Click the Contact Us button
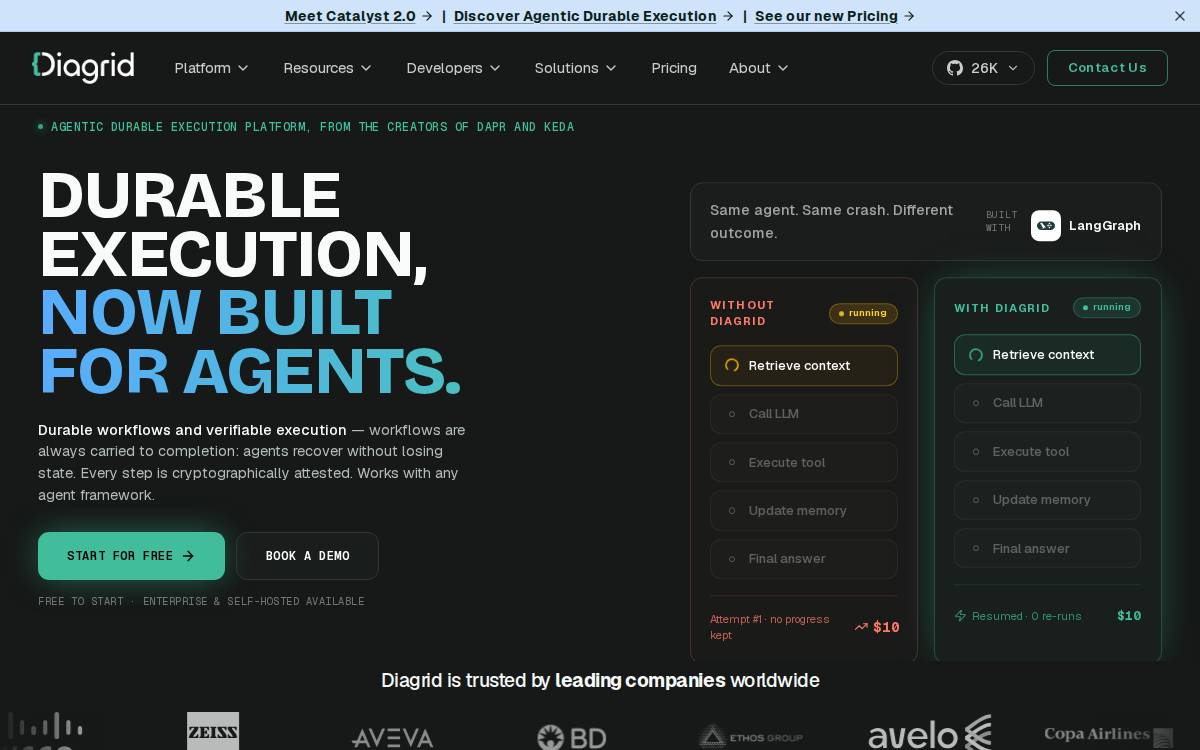 point(1107,68)
